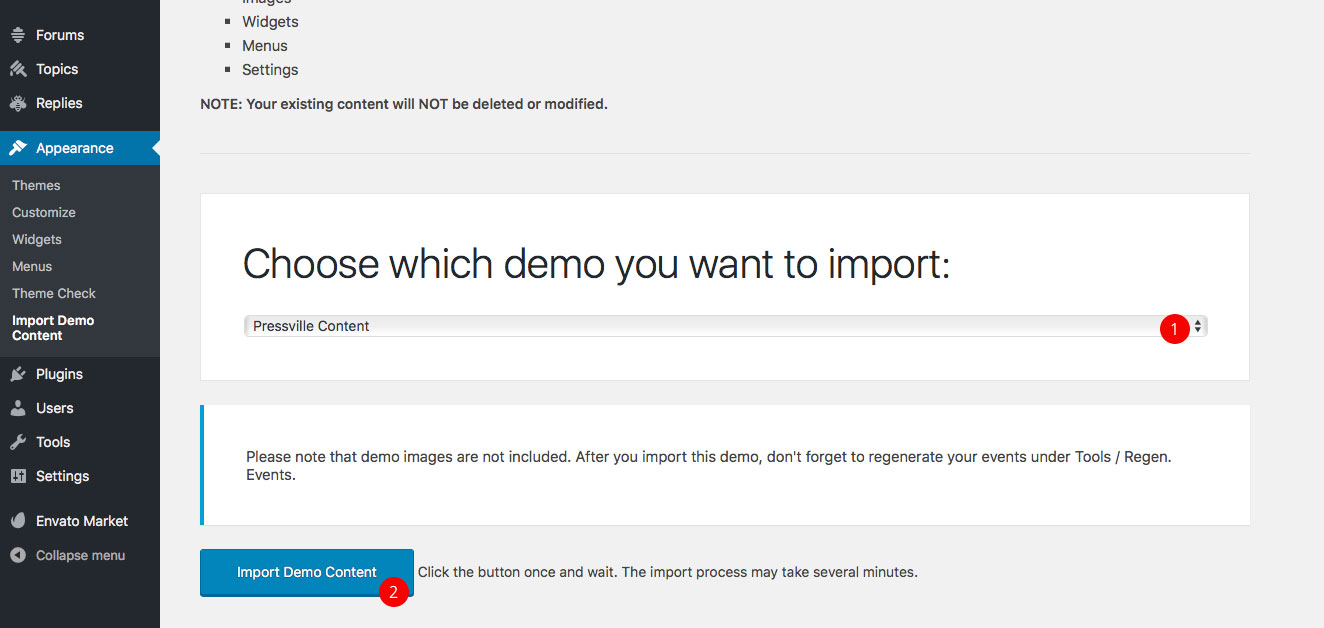Click the Plugins plug icon

(18, 374)
